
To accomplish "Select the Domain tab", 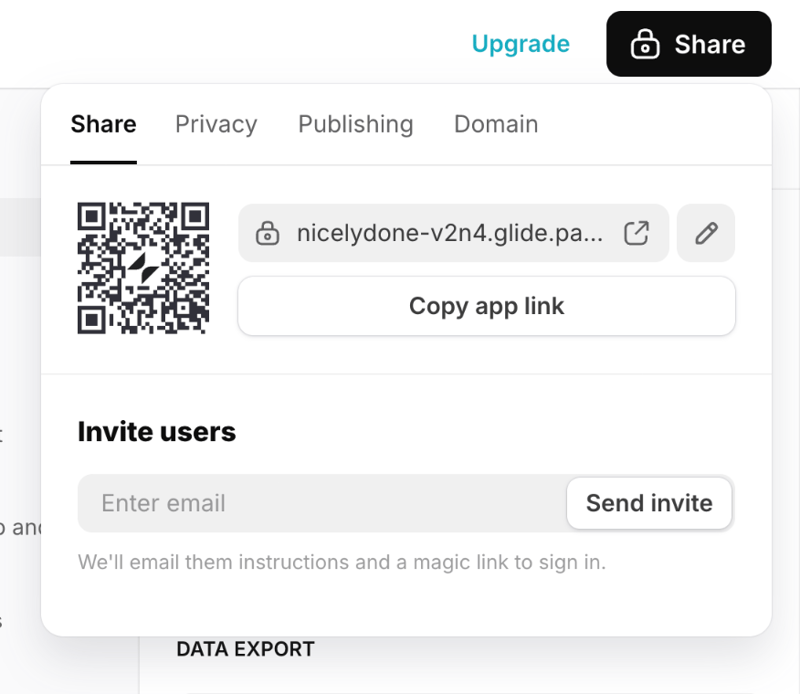I will 496,124.
